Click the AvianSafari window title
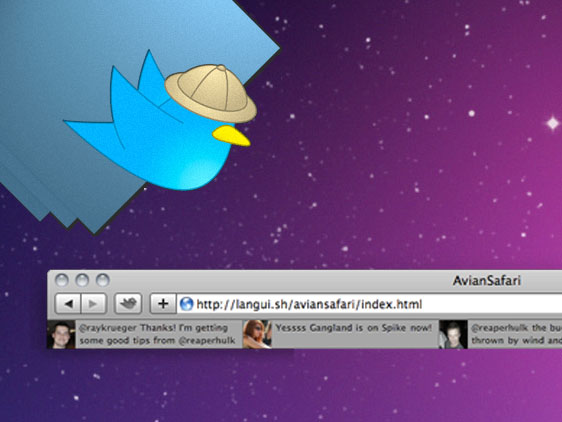Screen dimensions: 562x422 (486, 280)
